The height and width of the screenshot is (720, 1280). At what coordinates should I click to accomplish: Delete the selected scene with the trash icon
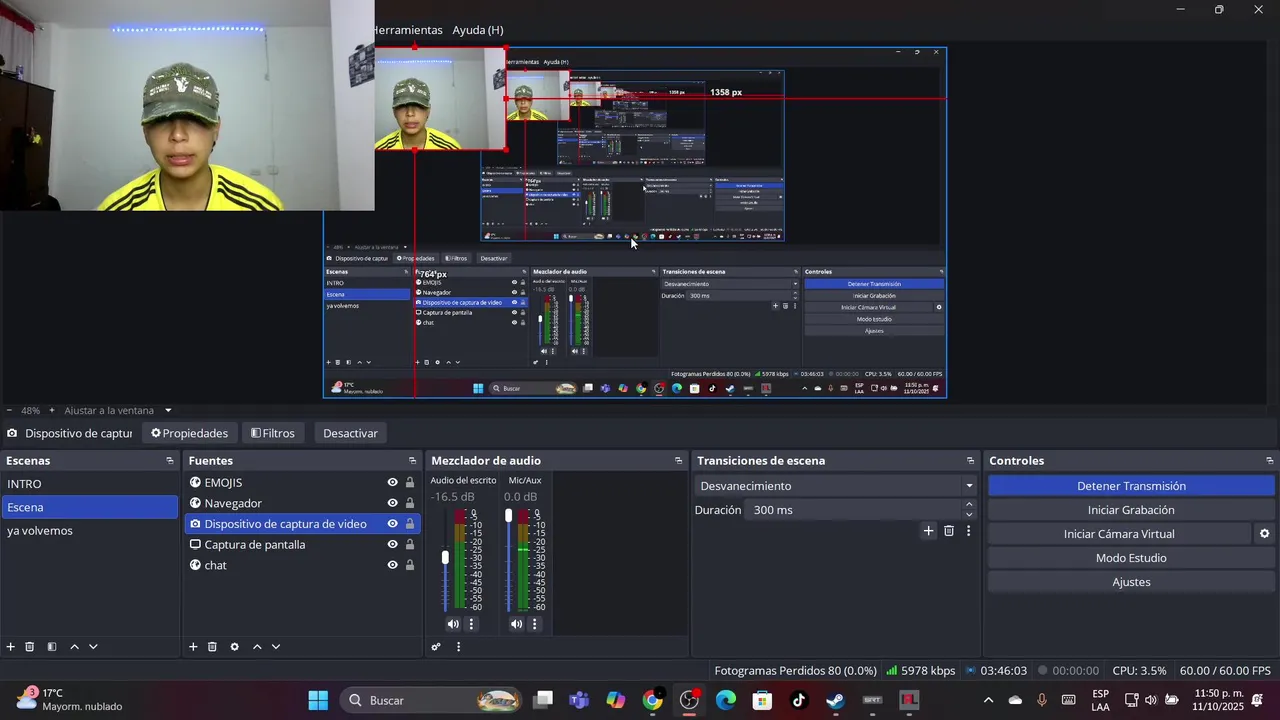point(30,647)
